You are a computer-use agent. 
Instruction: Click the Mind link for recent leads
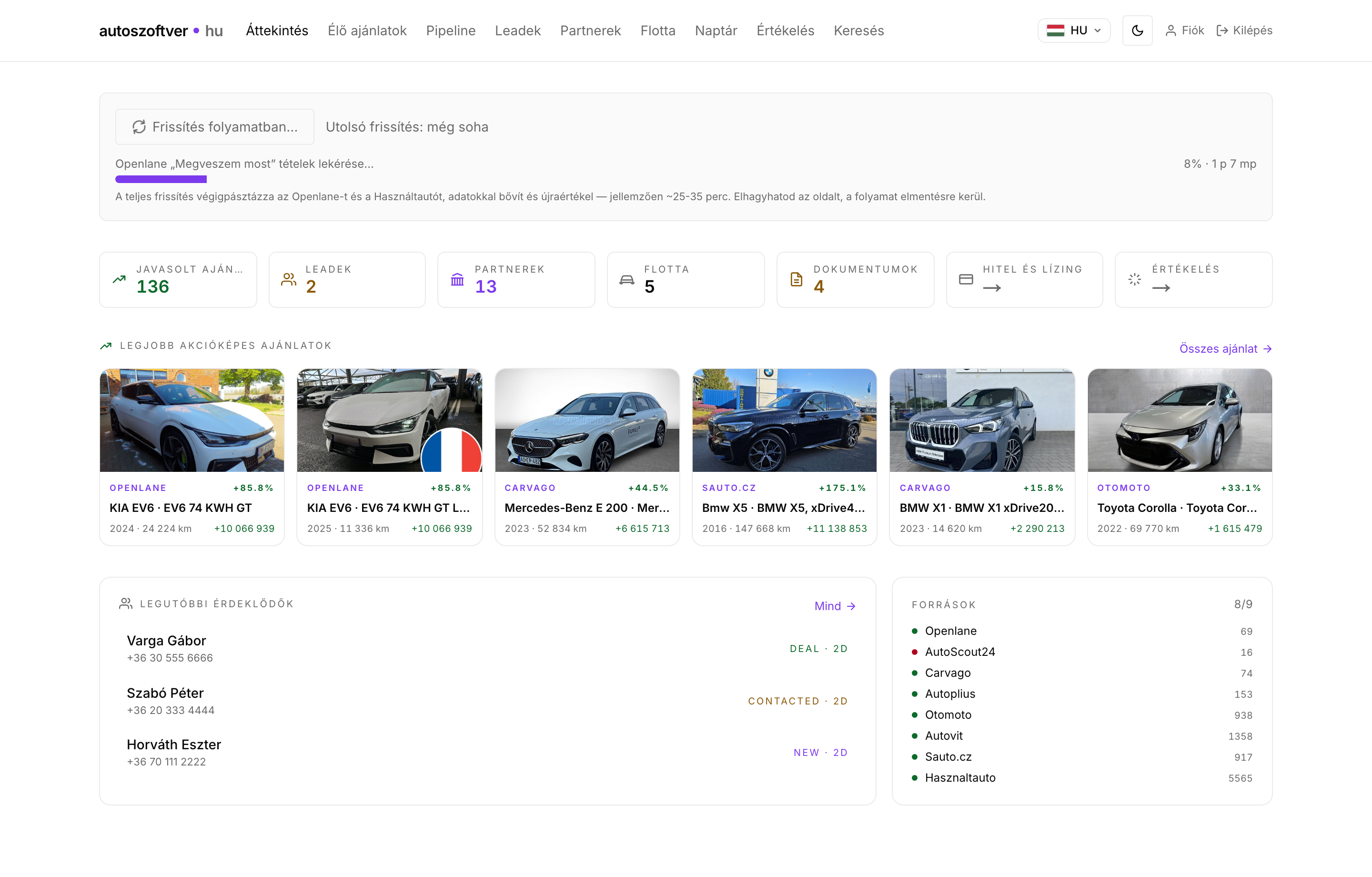point(835,606)
